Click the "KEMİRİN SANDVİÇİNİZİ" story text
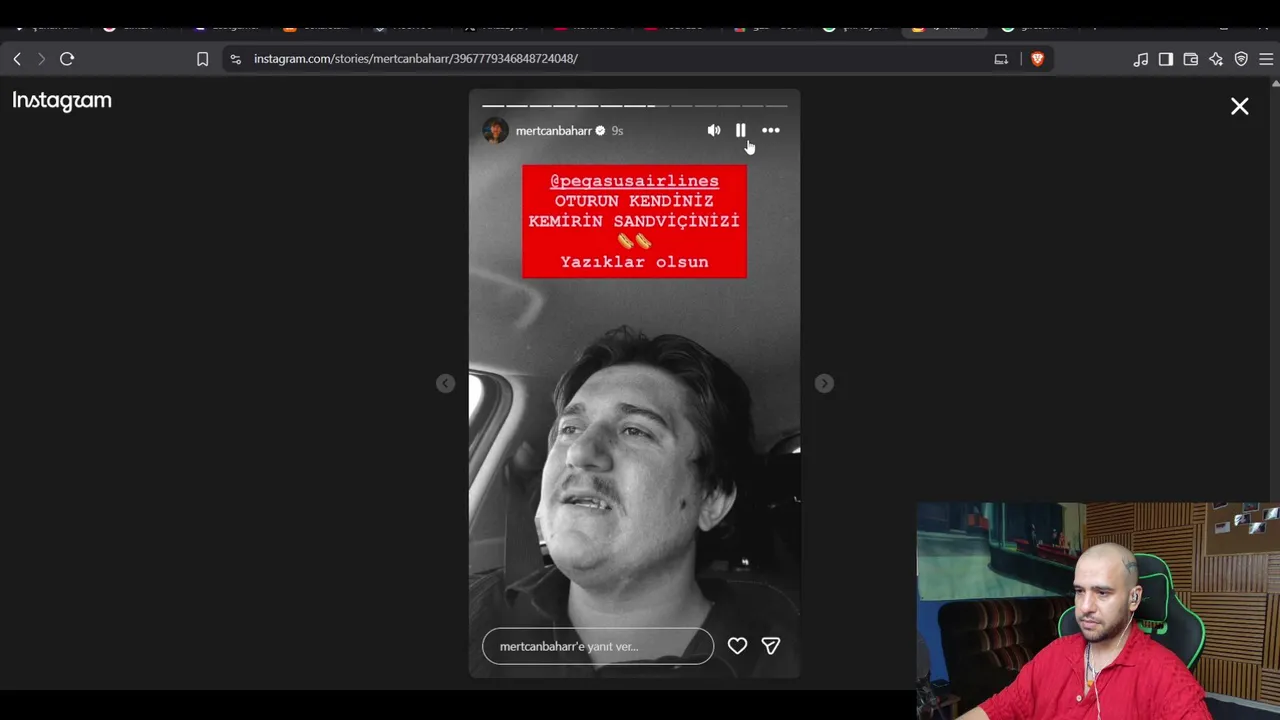 point(634,221)
